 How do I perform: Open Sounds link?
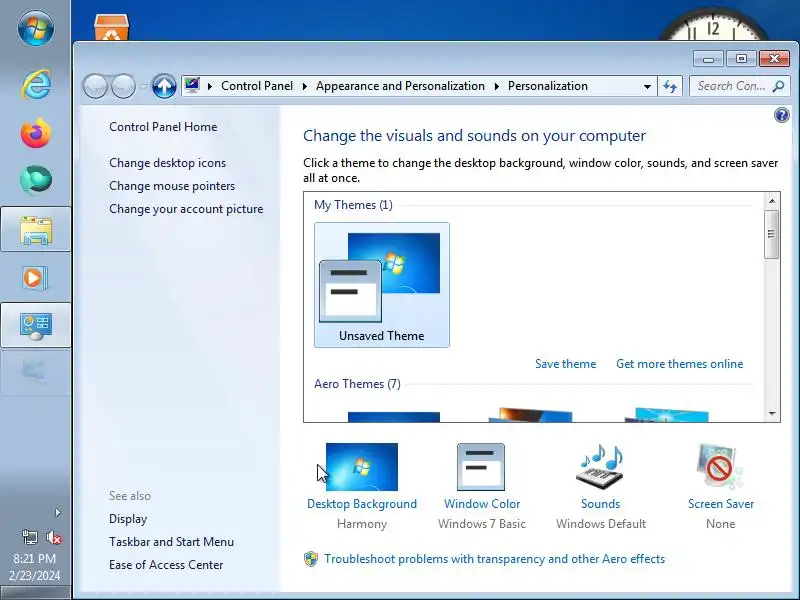(x=601, y=504)
